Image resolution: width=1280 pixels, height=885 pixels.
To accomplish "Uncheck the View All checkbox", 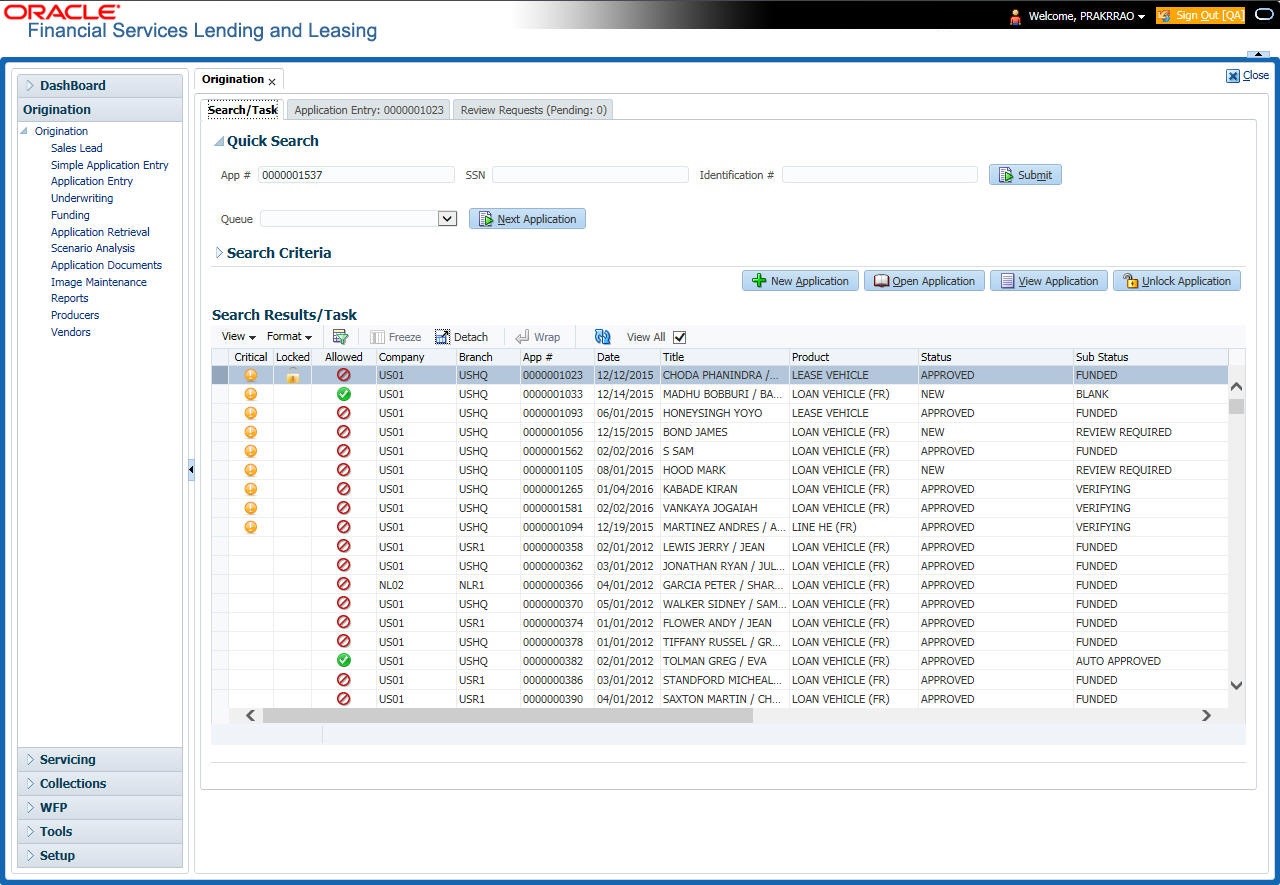I will (680, 337).
